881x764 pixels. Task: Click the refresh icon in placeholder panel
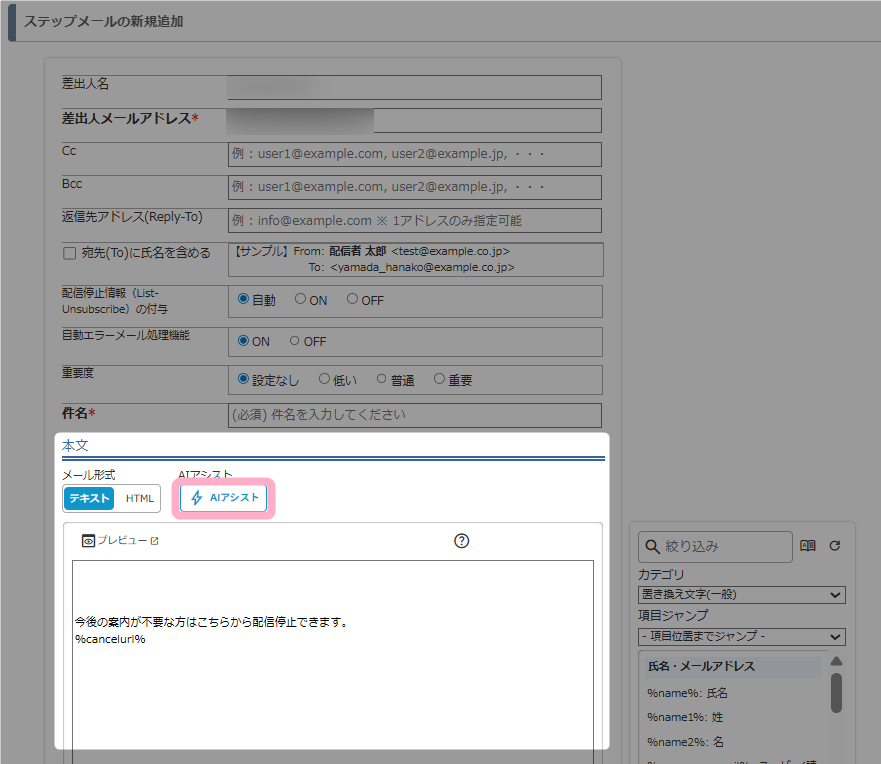(834, 546)
